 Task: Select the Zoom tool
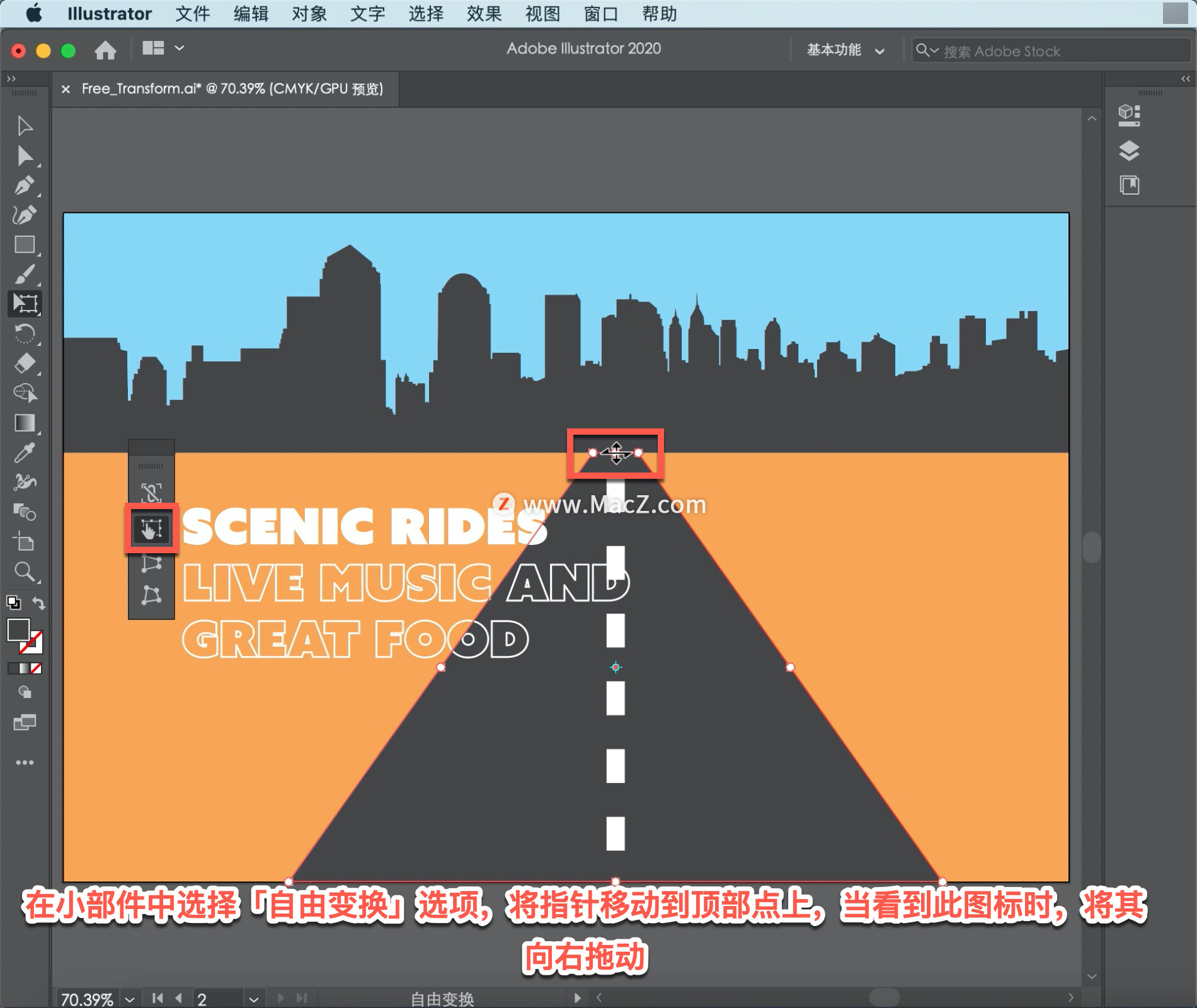tap(25, 571)
